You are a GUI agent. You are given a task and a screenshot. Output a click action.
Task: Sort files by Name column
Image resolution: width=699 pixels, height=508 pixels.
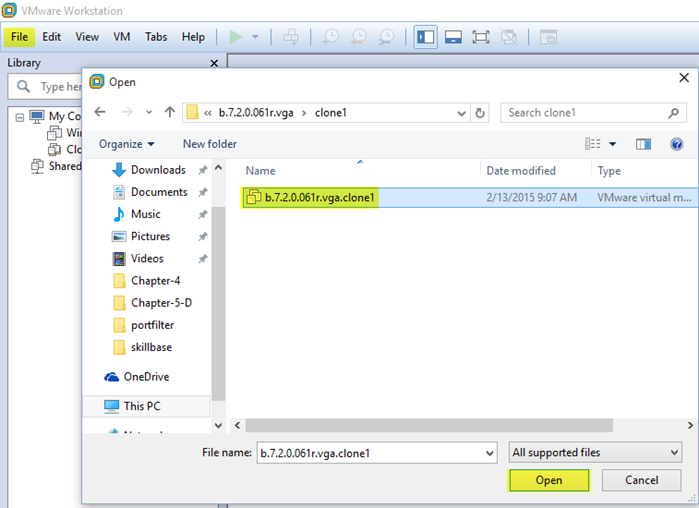(x=260, y=171)
